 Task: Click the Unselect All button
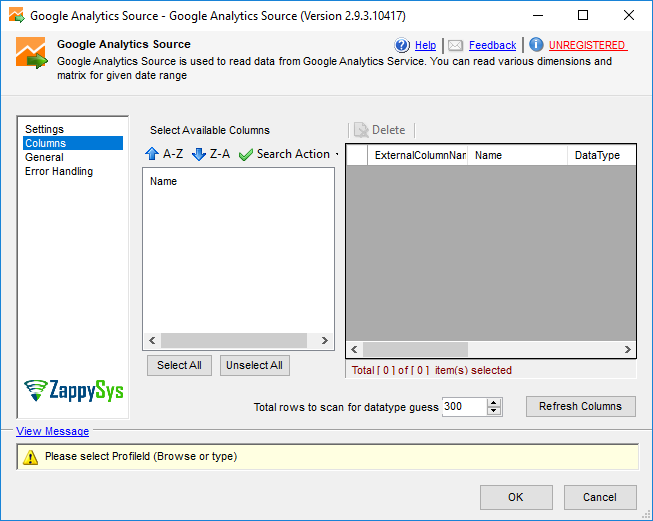pos(254,365)
